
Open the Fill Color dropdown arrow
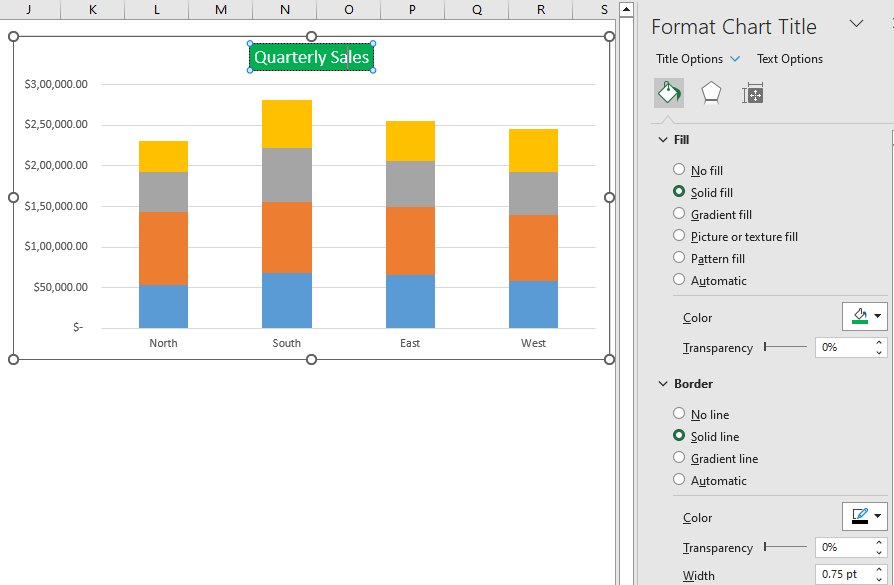coord(876,316)
